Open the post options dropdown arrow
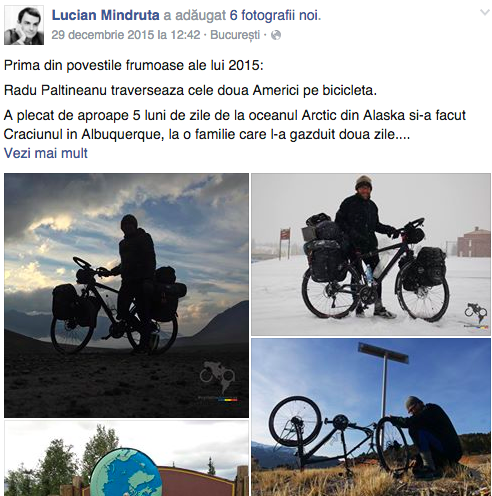 484,13
